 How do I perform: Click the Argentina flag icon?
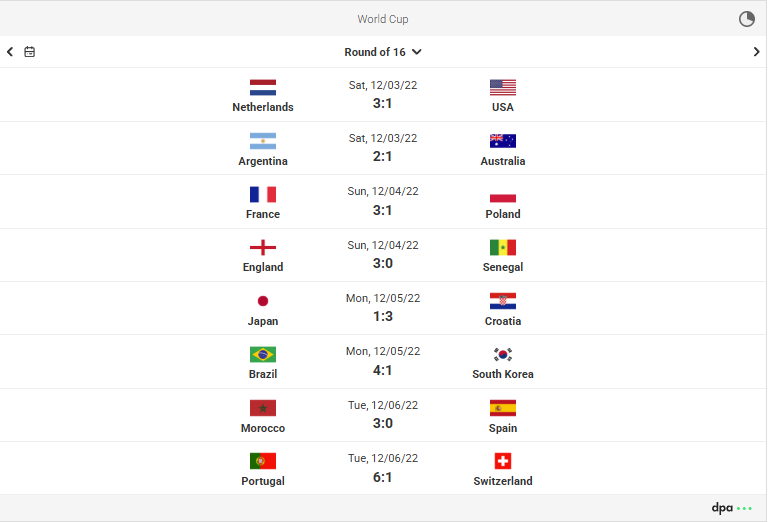coord(263,141)
